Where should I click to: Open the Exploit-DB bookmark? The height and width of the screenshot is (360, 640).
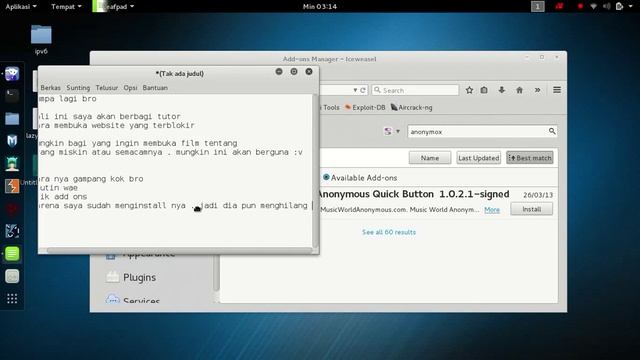coord(365,107)
